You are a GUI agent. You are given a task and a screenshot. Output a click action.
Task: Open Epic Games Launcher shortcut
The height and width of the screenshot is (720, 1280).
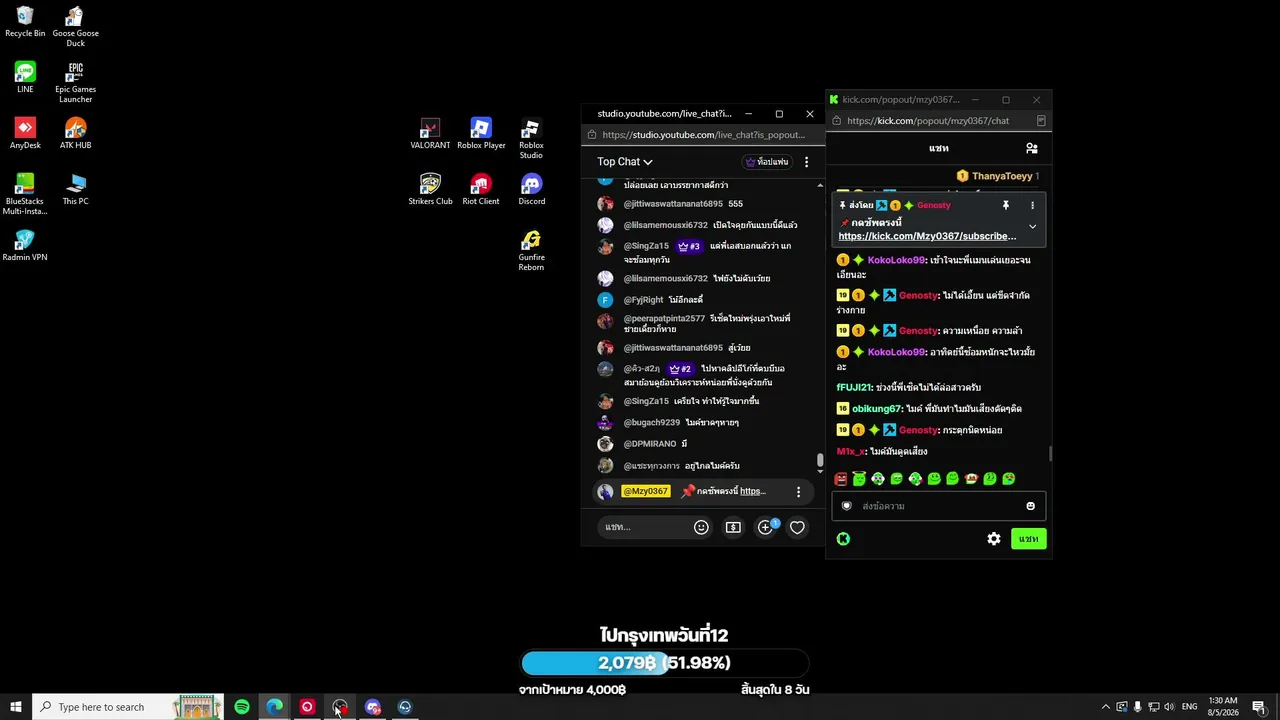tap(75, 83)
